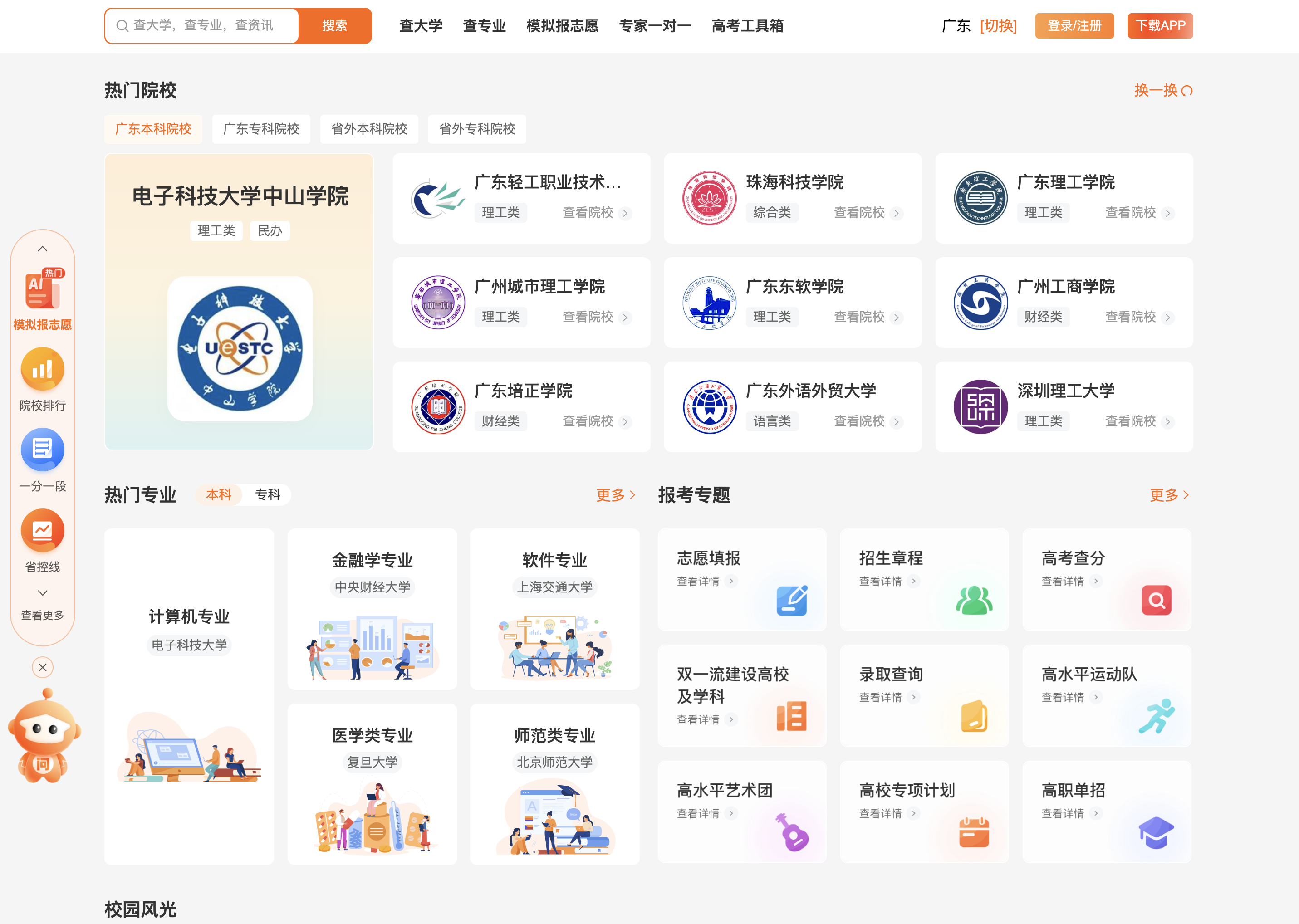Select the 省外专科院校 tab

477,129
